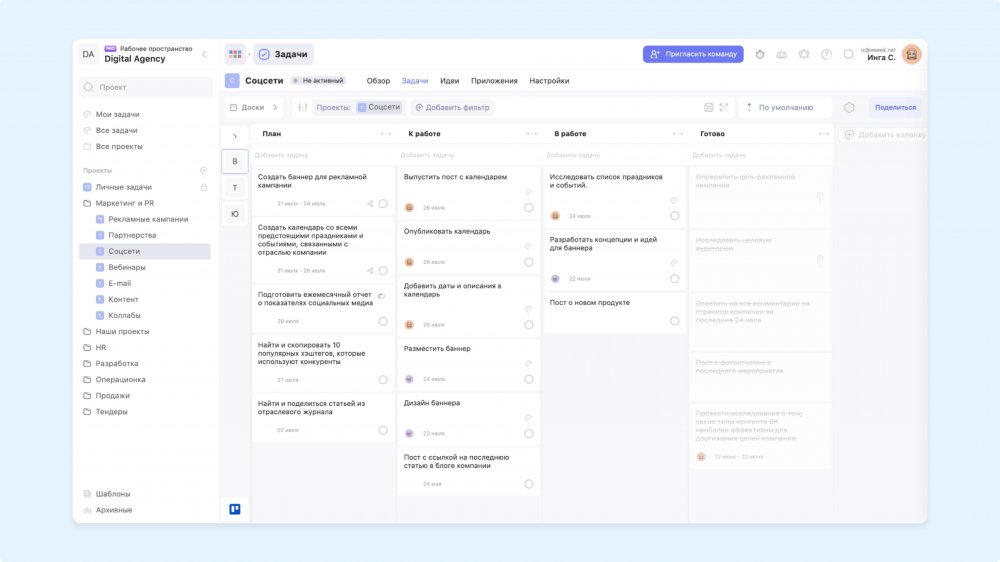
Task: Open notifications bell icon
Action: pos(804,54)
